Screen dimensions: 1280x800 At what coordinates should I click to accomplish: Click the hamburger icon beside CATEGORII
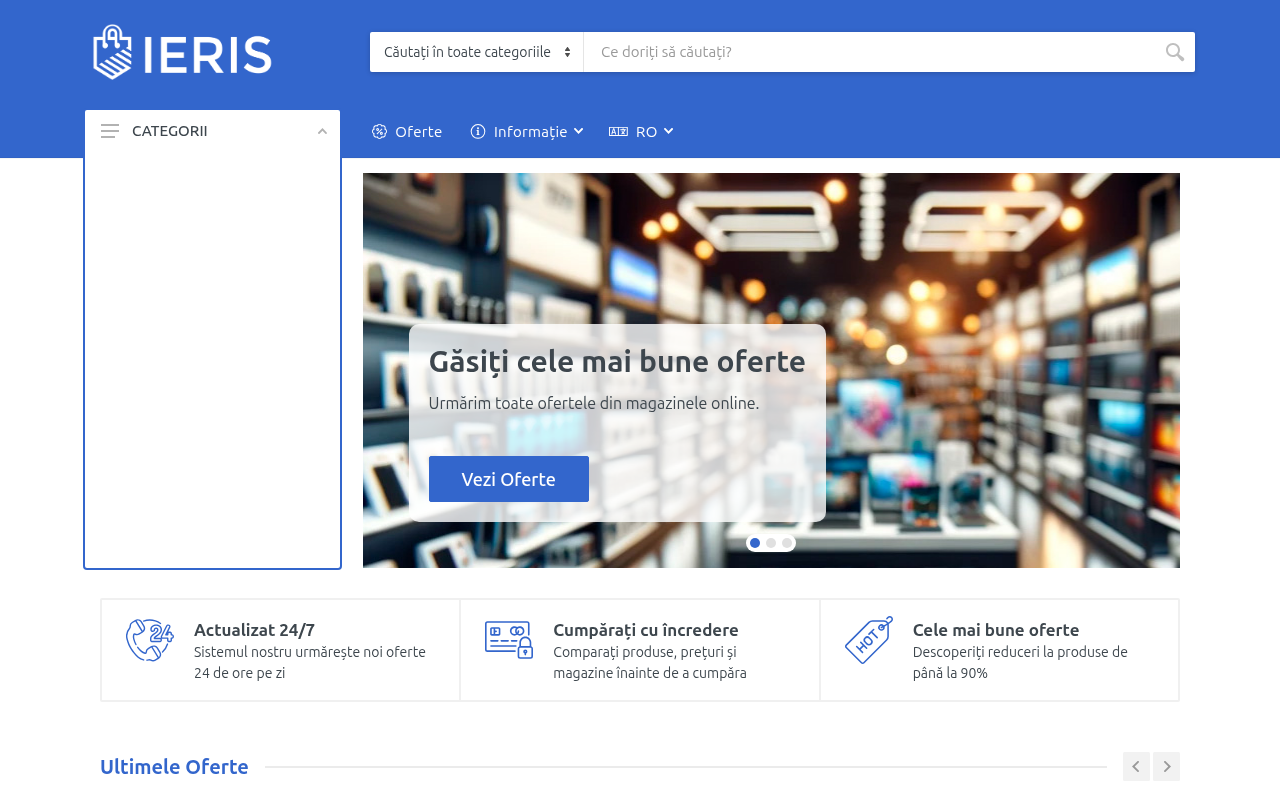[x=110, y=131]
